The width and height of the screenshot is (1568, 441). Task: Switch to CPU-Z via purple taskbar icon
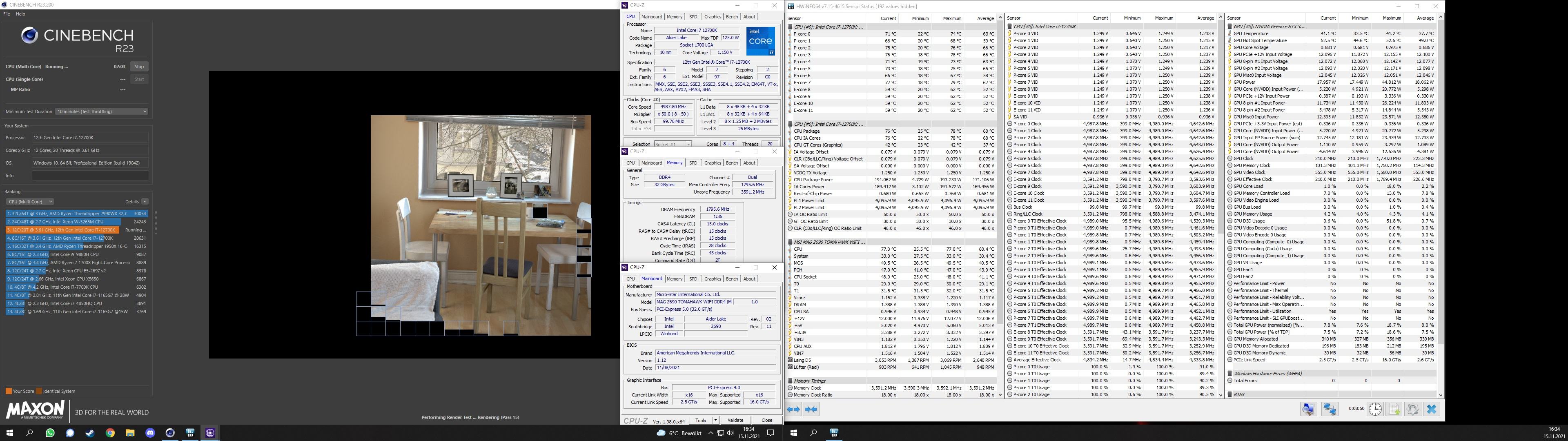click(211, 433)
